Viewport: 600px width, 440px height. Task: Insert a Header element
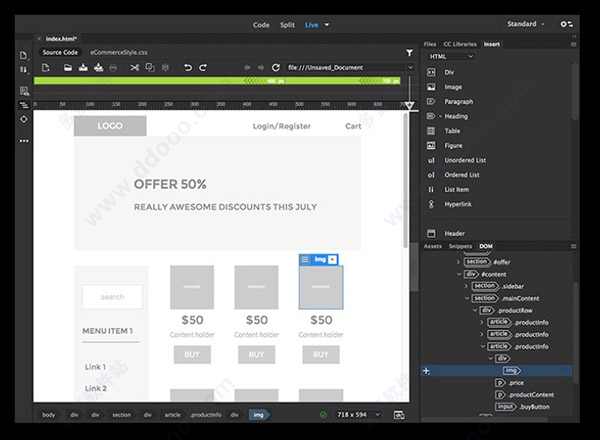coord(454,233)
